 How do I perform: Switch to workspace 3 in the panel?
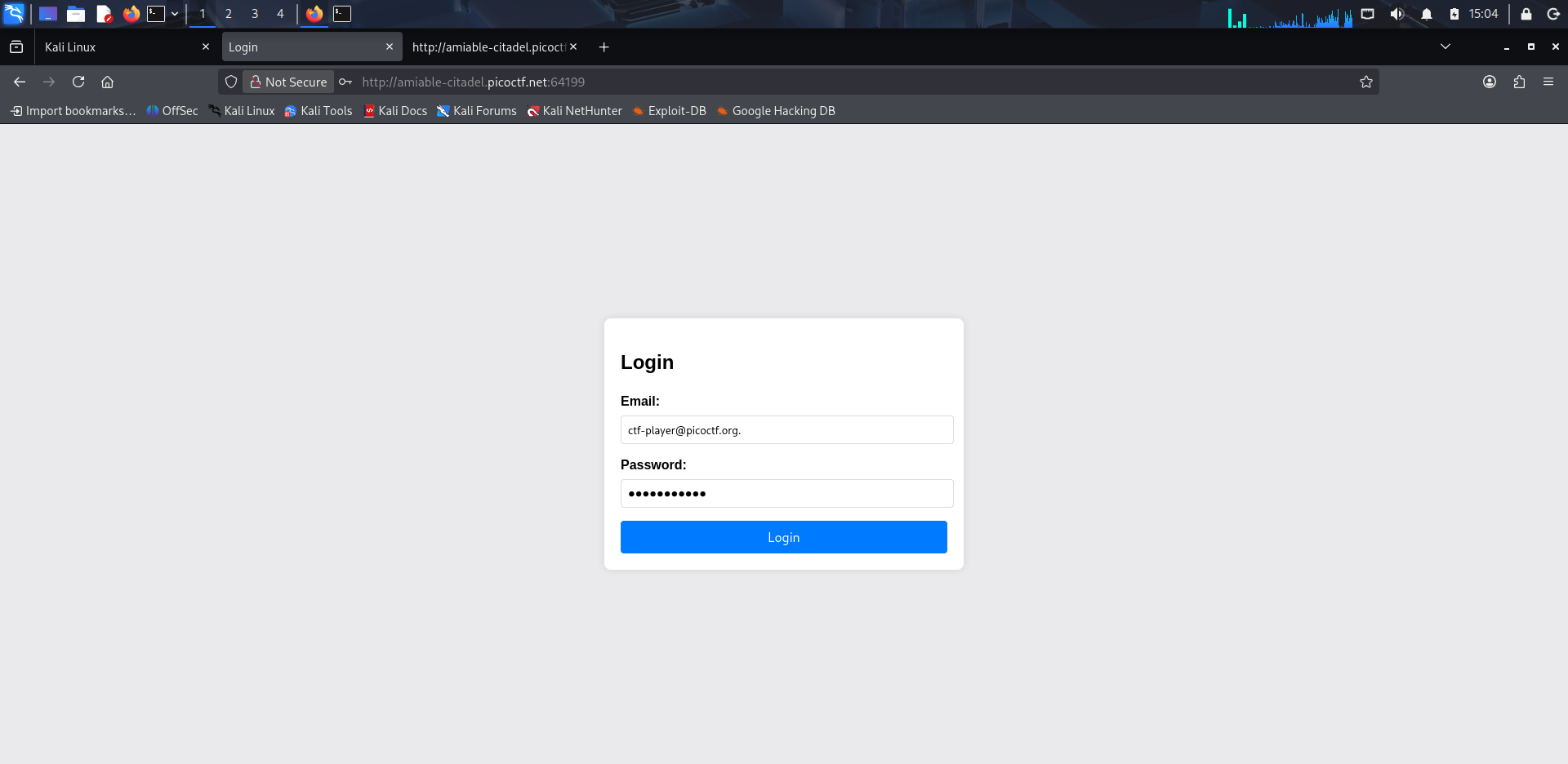[255, 14]
